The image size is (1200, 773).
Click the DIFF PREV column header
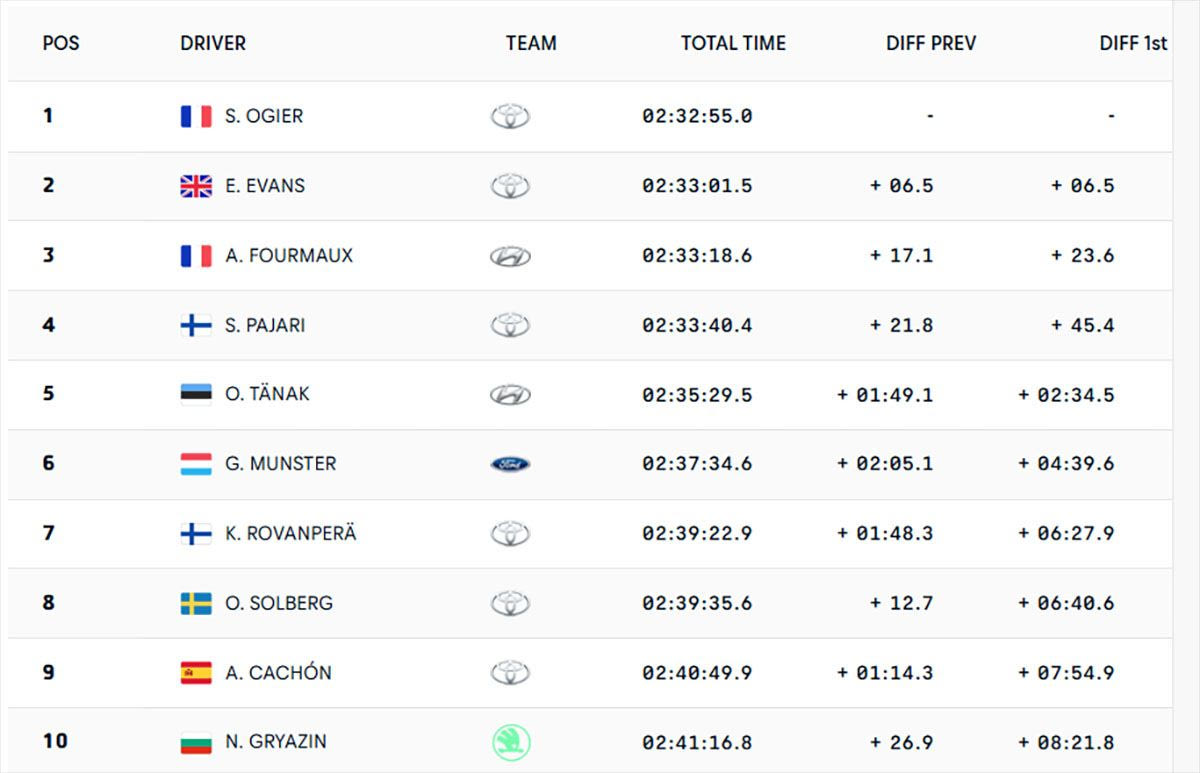tap(931, 44)
